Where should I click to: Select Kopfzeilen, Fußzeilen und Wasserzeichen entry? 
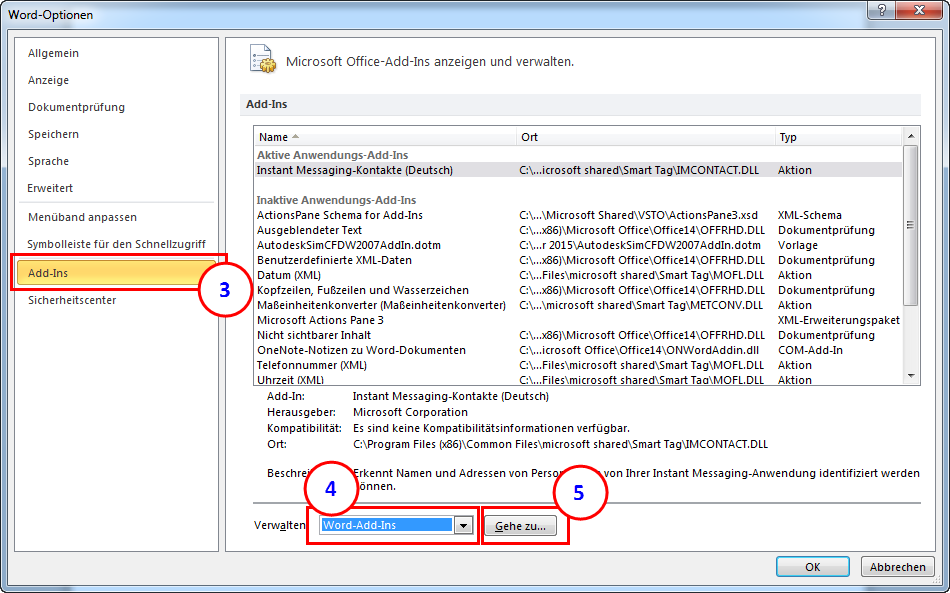click(578, 290)
